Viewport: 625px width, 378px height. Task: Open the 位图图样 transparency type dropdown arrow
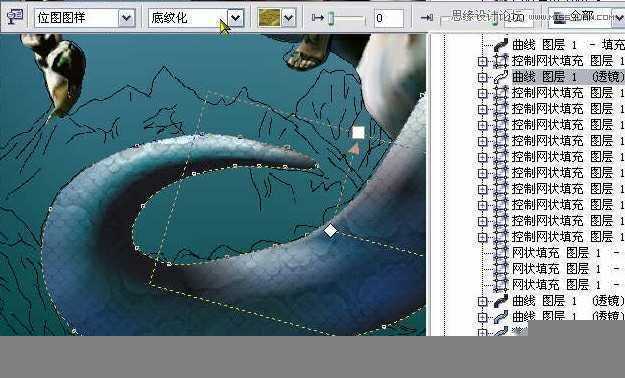(127, 18)
